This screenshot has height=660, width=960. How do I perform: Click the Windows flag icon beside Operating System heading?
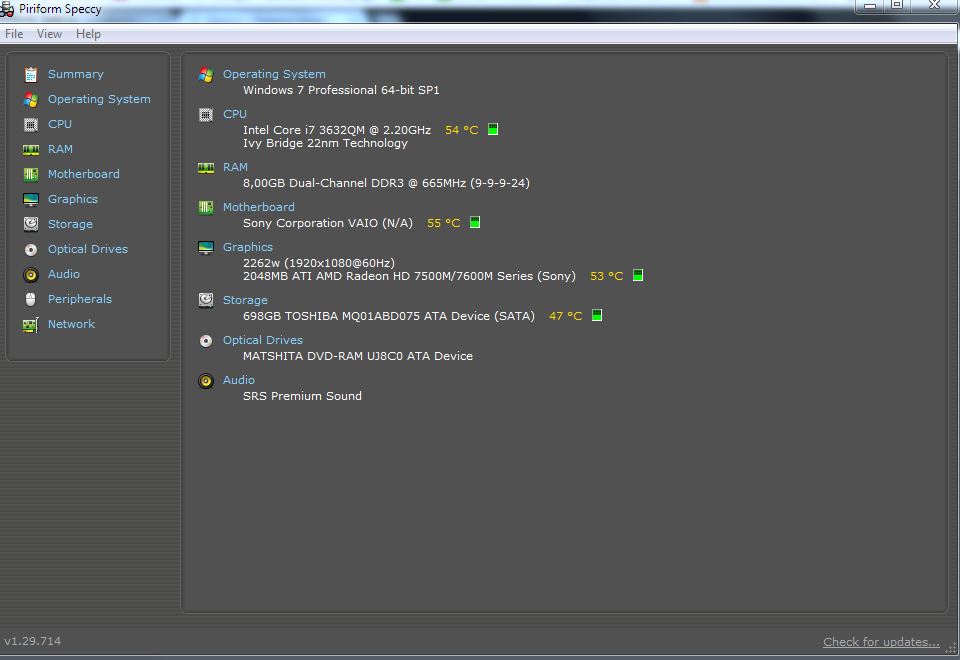(206, 75)
